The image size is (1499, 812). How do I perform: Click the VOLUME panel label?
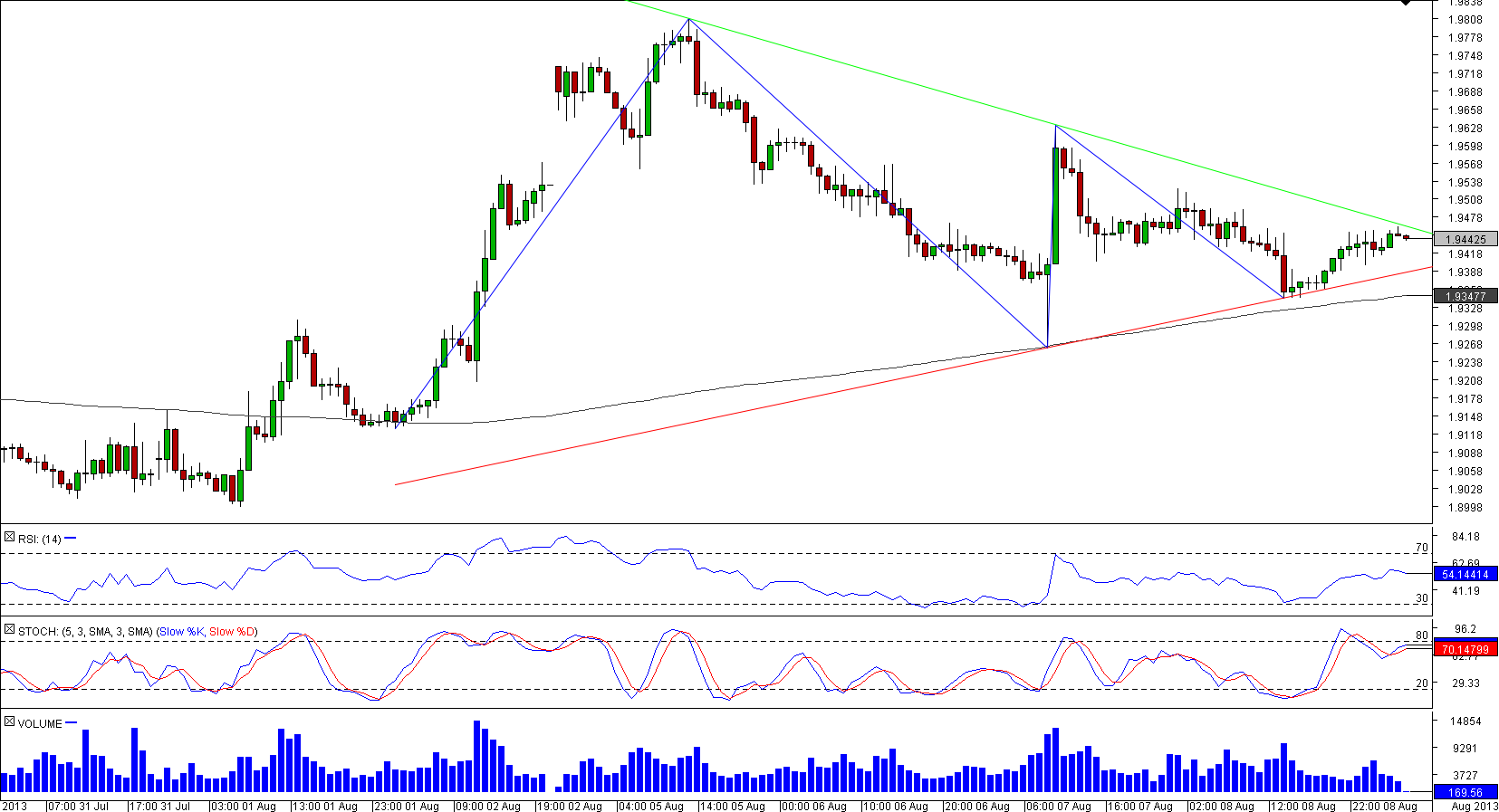pyautogui.click(x=40, y=723)
